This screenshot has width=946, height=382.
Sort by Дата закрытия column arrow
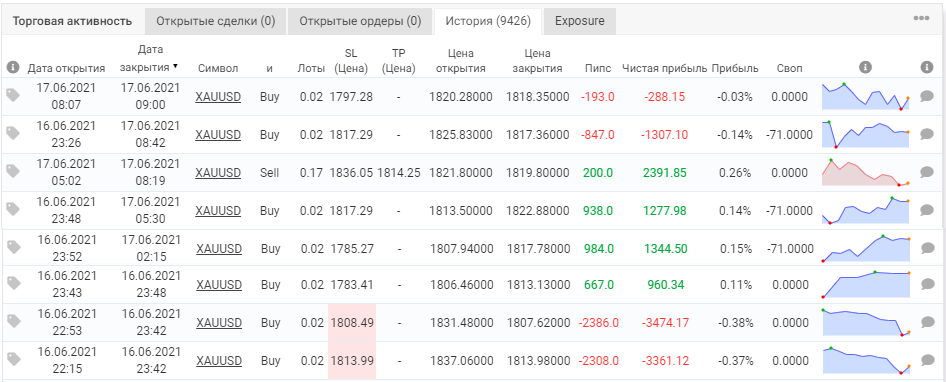point(175,66)
